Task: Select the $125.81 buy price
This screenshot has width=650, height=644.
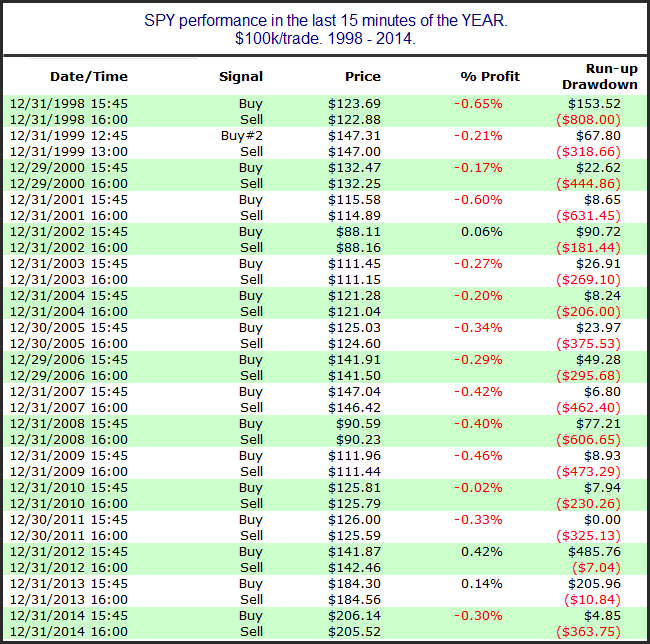Action: click(354, 488)
